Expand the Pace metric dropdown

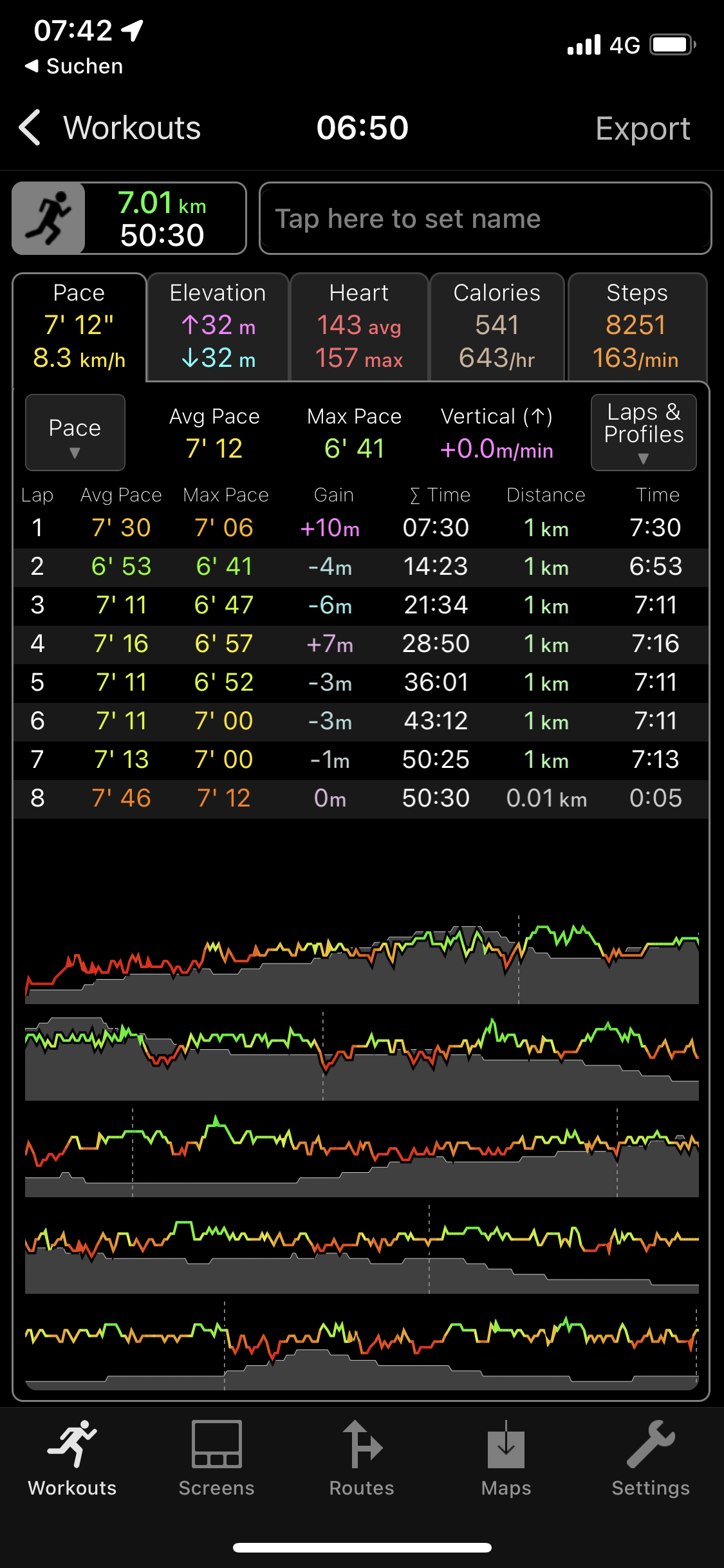point(75,433)
